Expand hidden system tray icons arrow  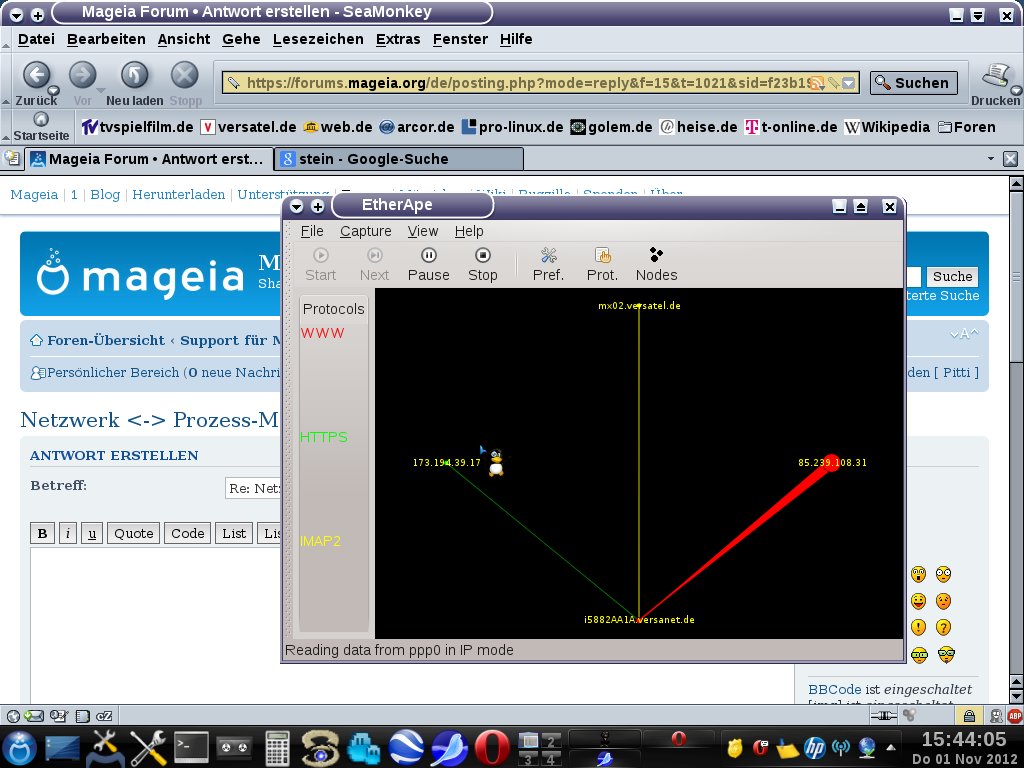click(891, 747)
